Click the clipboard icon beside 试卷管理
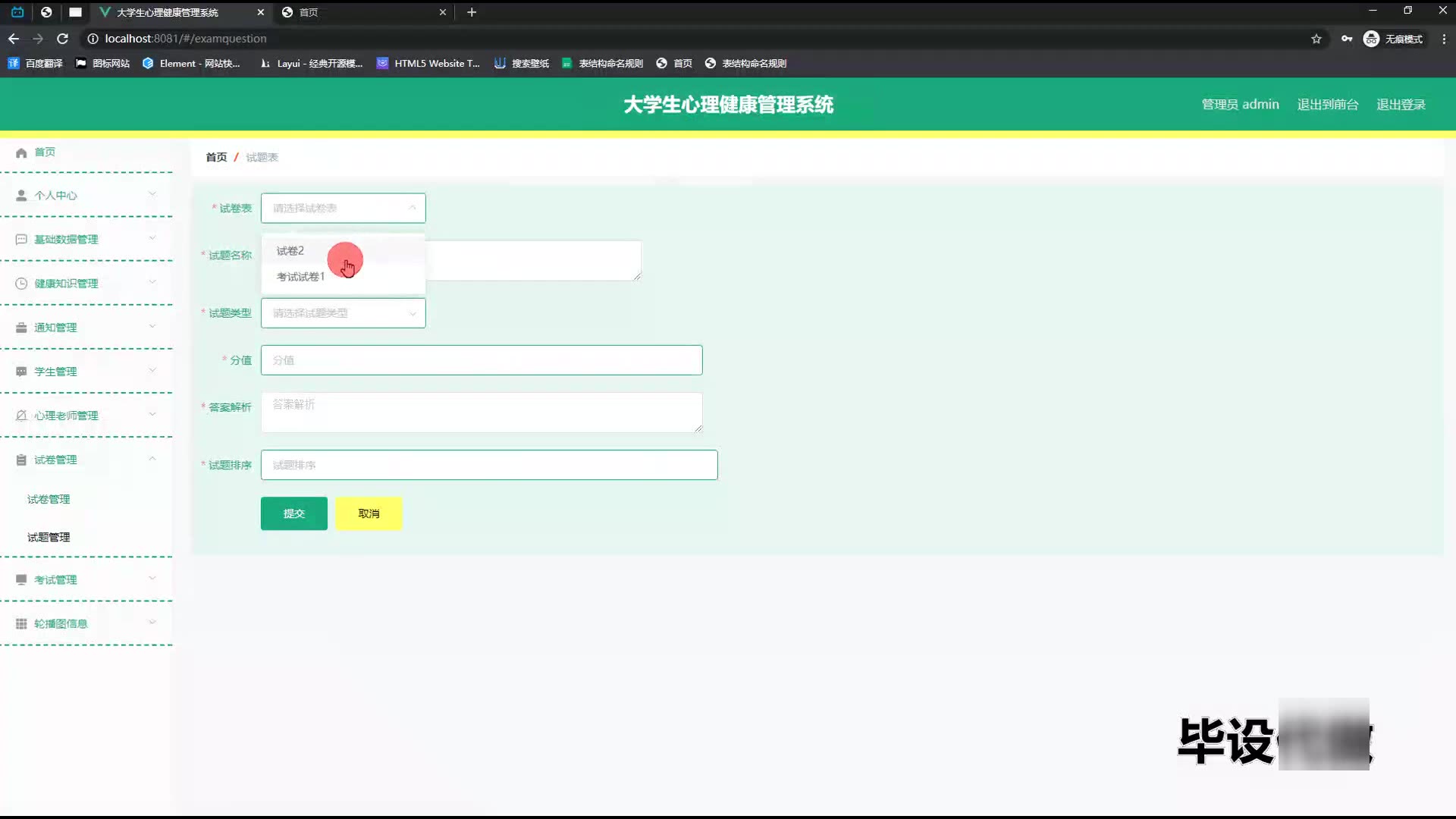1456x819 pixels. tap(21, 460)
